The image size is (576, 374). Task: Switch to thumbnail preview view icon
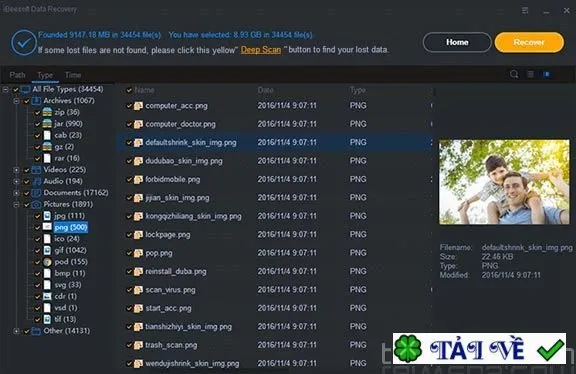pos(547,75)
